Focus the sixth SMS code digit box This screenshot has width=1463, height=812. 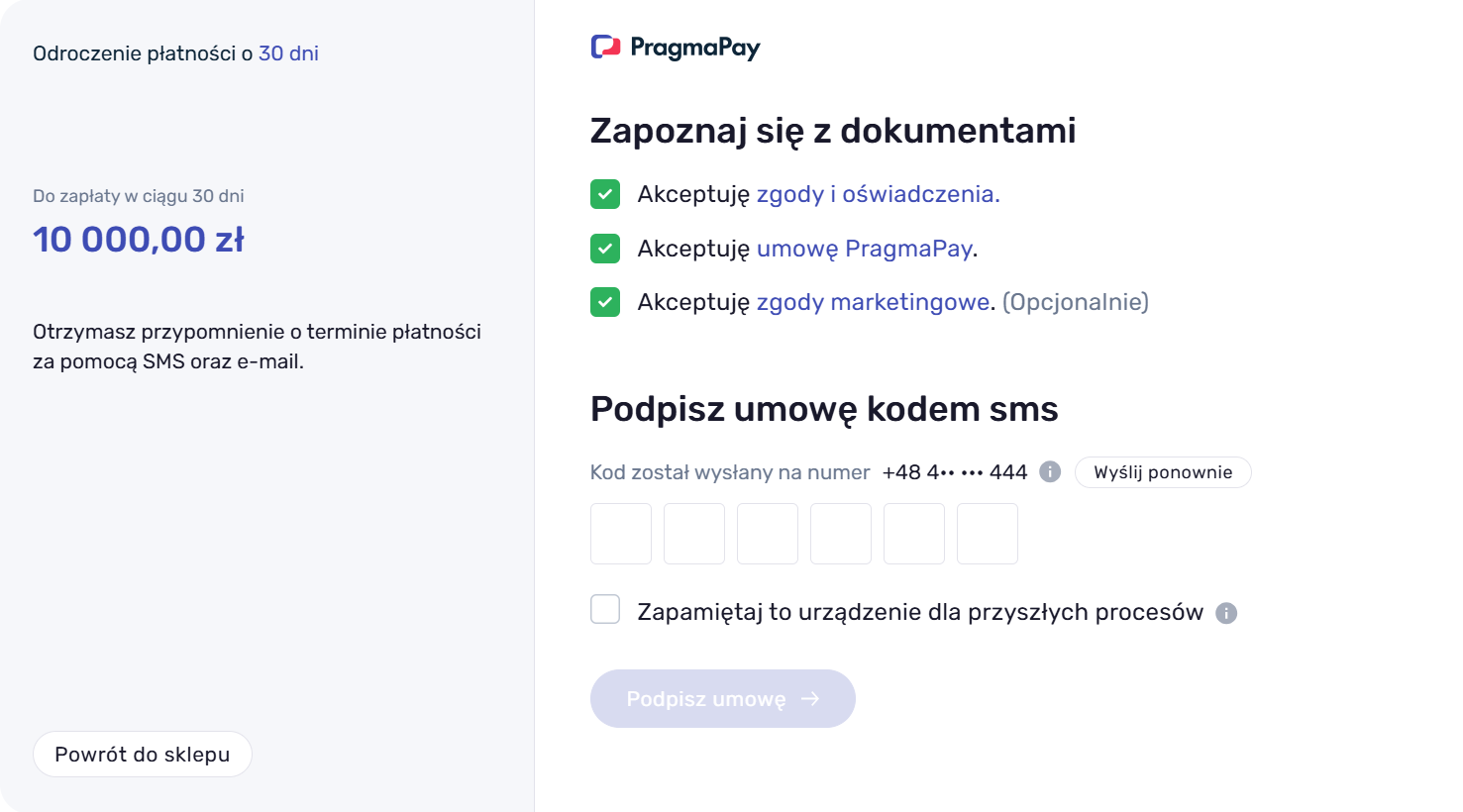pos(988,534)
